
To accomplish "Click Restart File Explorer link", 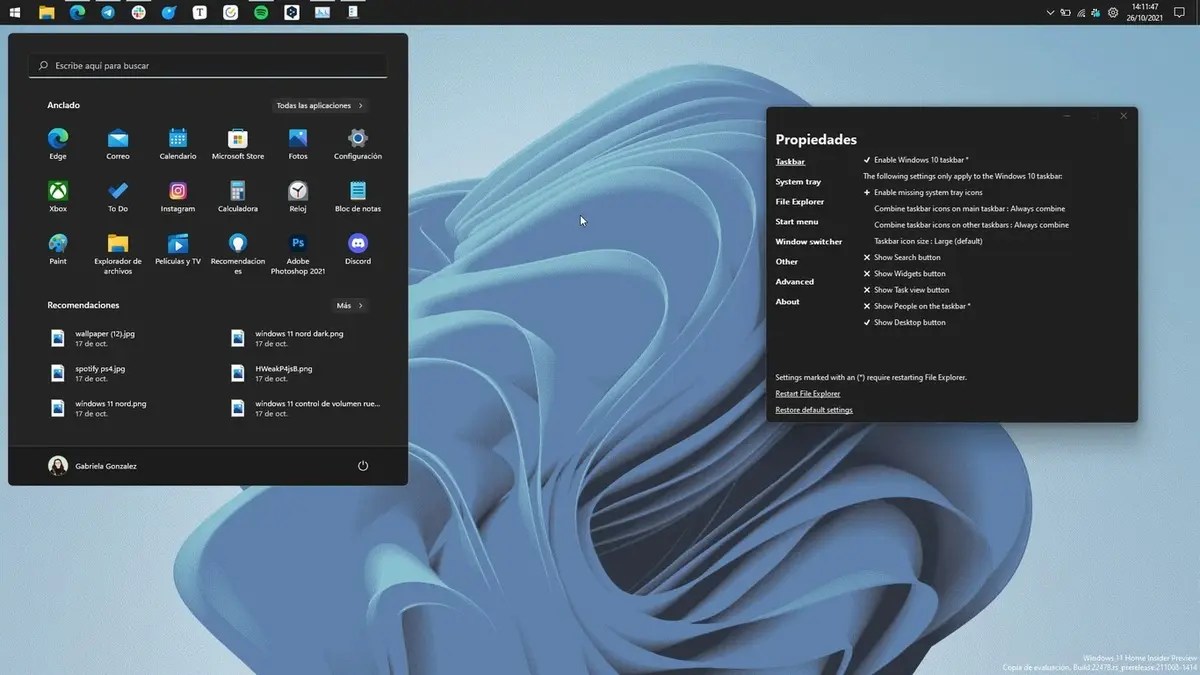I will click(x=807, y=393).
